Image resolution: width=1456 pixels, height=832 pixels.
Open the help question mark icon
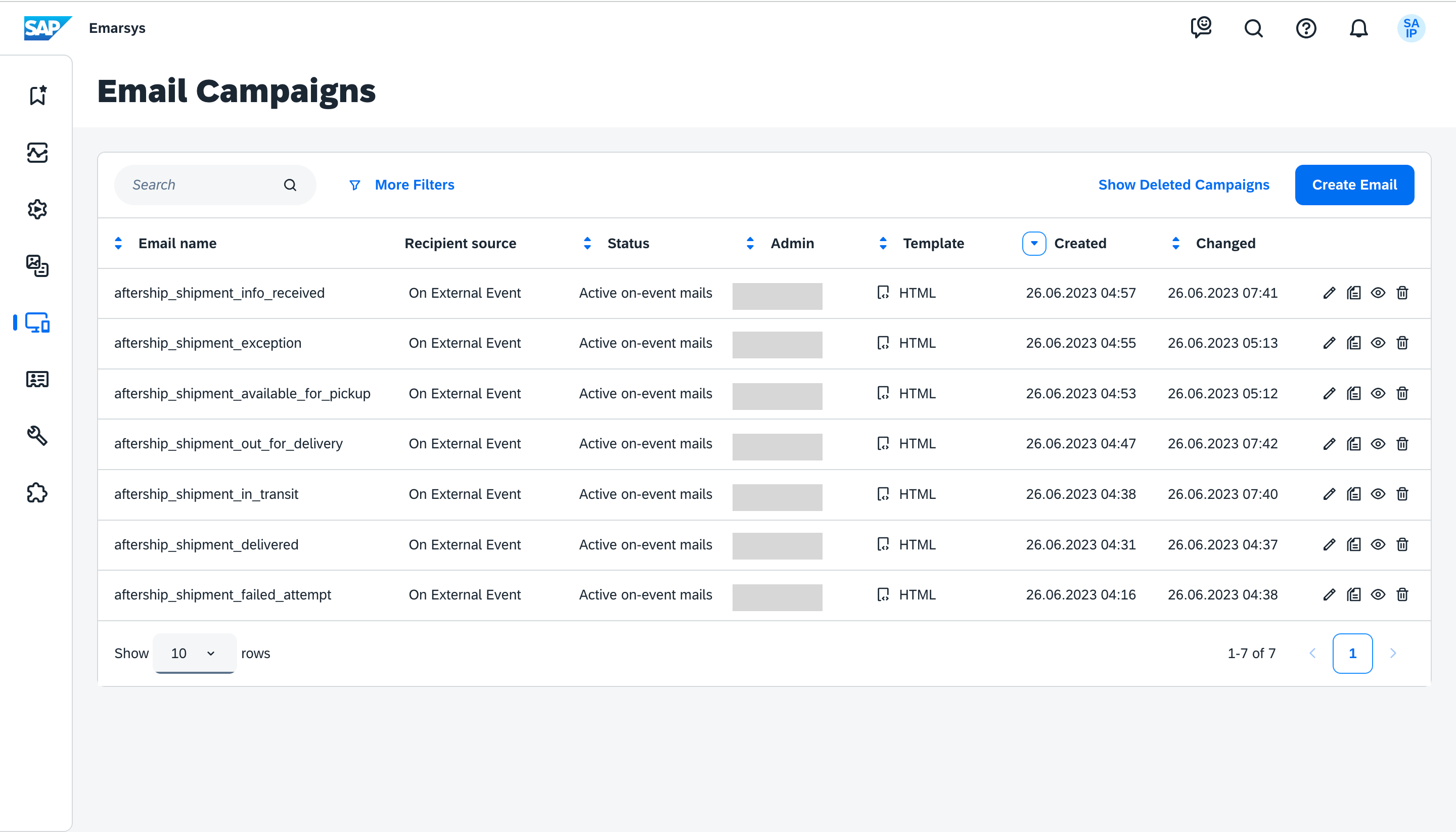pyautogui.click(x=1306, y=28)
